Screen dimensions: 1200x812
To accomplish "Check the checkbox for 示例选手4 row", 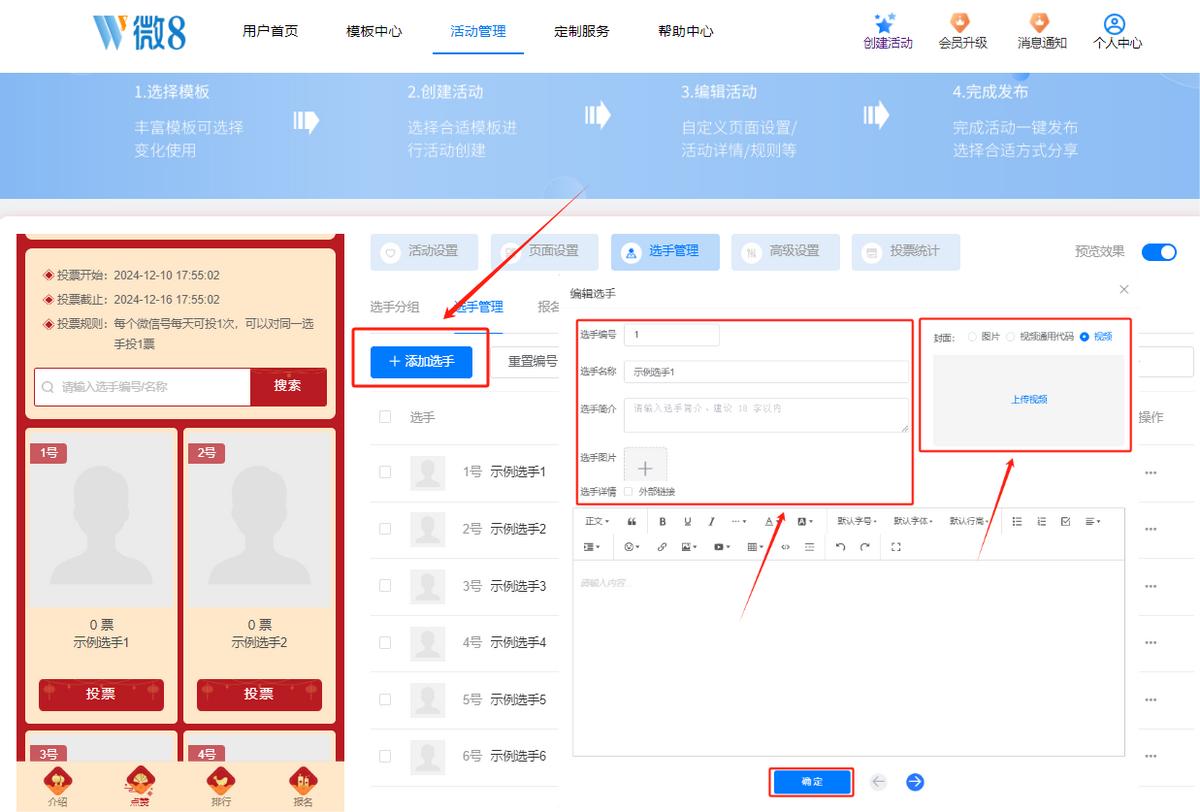I will [385, 642].
